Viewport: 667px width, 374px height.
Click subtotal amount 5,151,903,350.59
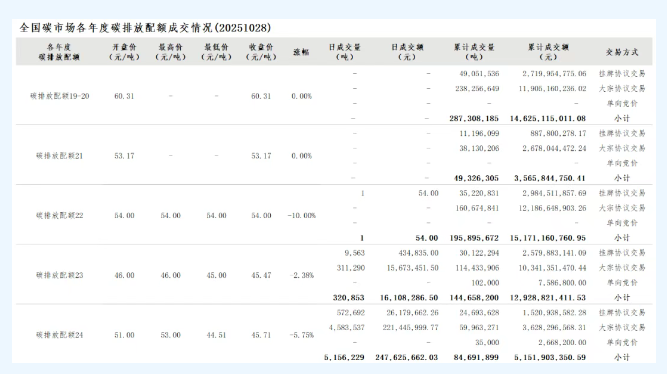550,357
